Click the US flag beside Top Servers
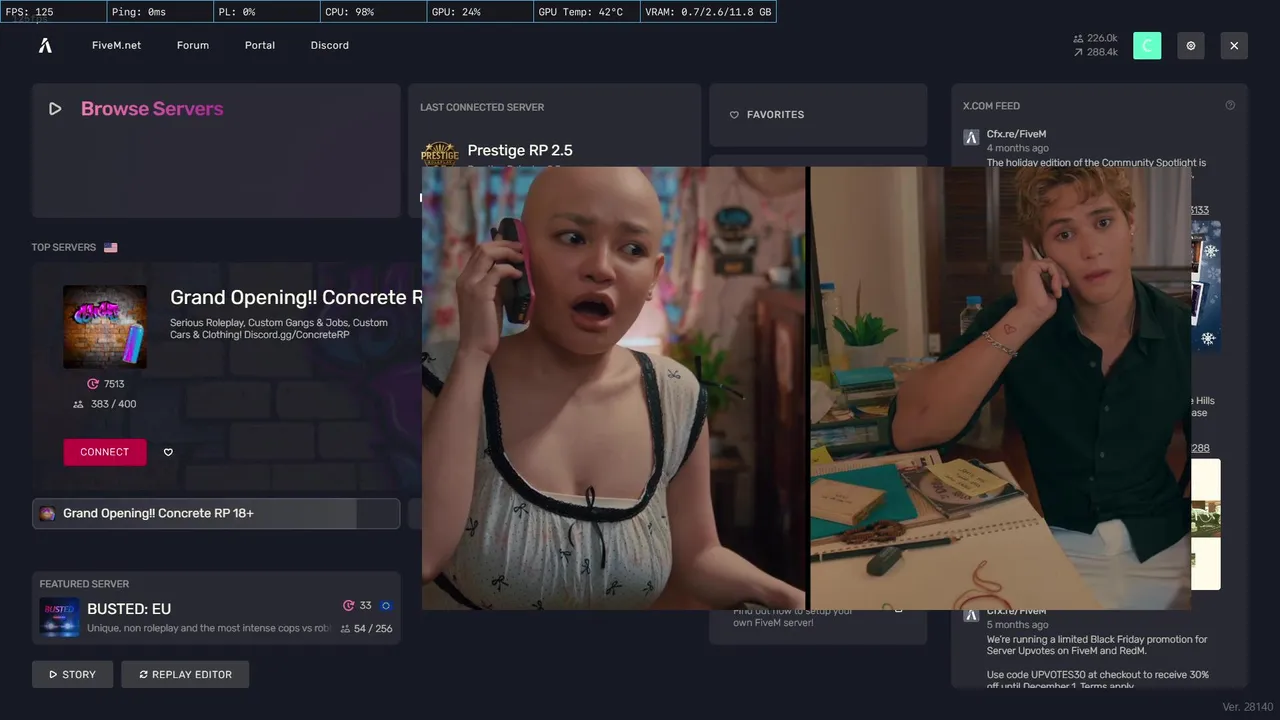1280x720 pixels. pyautogui.click(x=110, y=247)
